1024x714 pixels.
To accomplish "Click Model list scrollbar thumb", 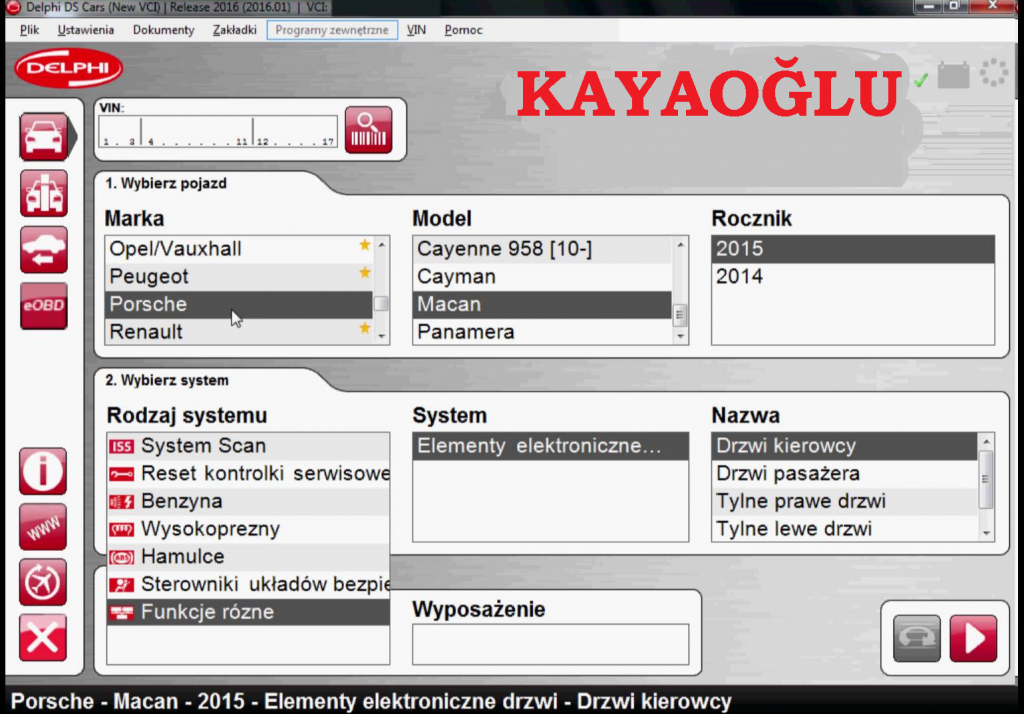I will (x=680, y=315).
